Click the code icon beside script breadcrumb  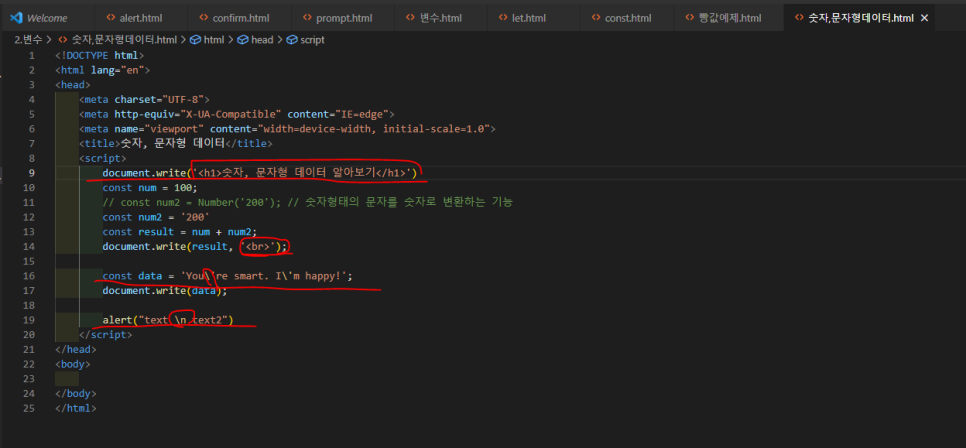pyautogui.click(x=291, y=39)
